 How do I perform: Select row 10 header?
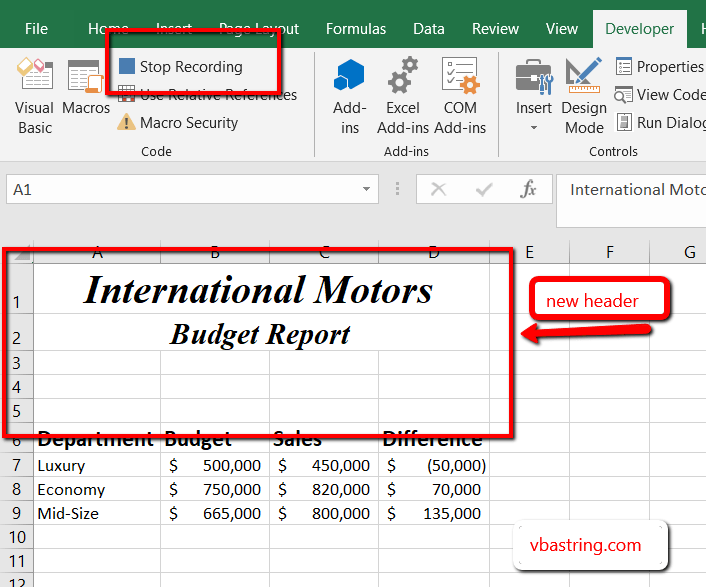17,537
